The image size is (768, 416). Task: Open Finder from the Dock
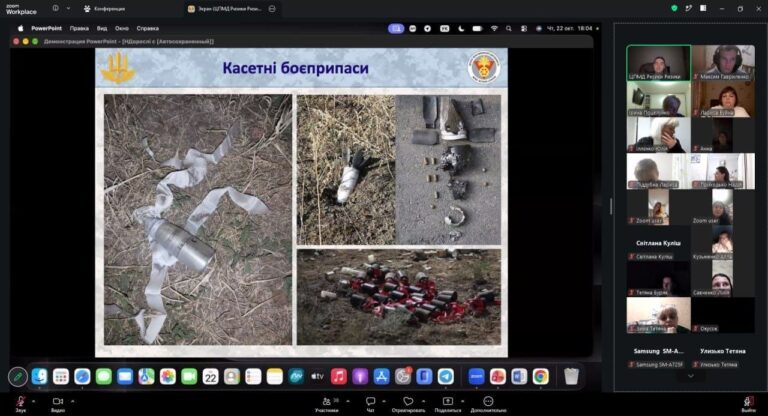click(x=39, y=376)
